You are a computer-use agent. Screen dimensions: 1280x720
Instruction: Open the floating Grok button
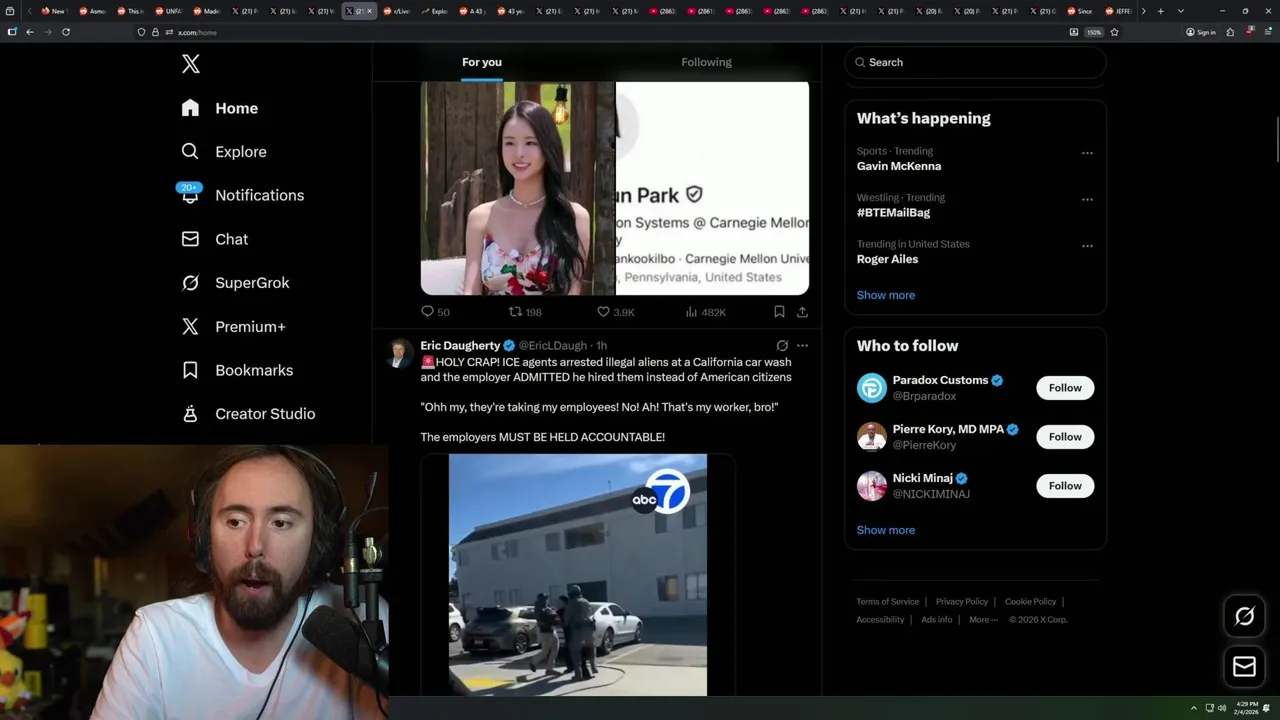(x=1244, y=617)
